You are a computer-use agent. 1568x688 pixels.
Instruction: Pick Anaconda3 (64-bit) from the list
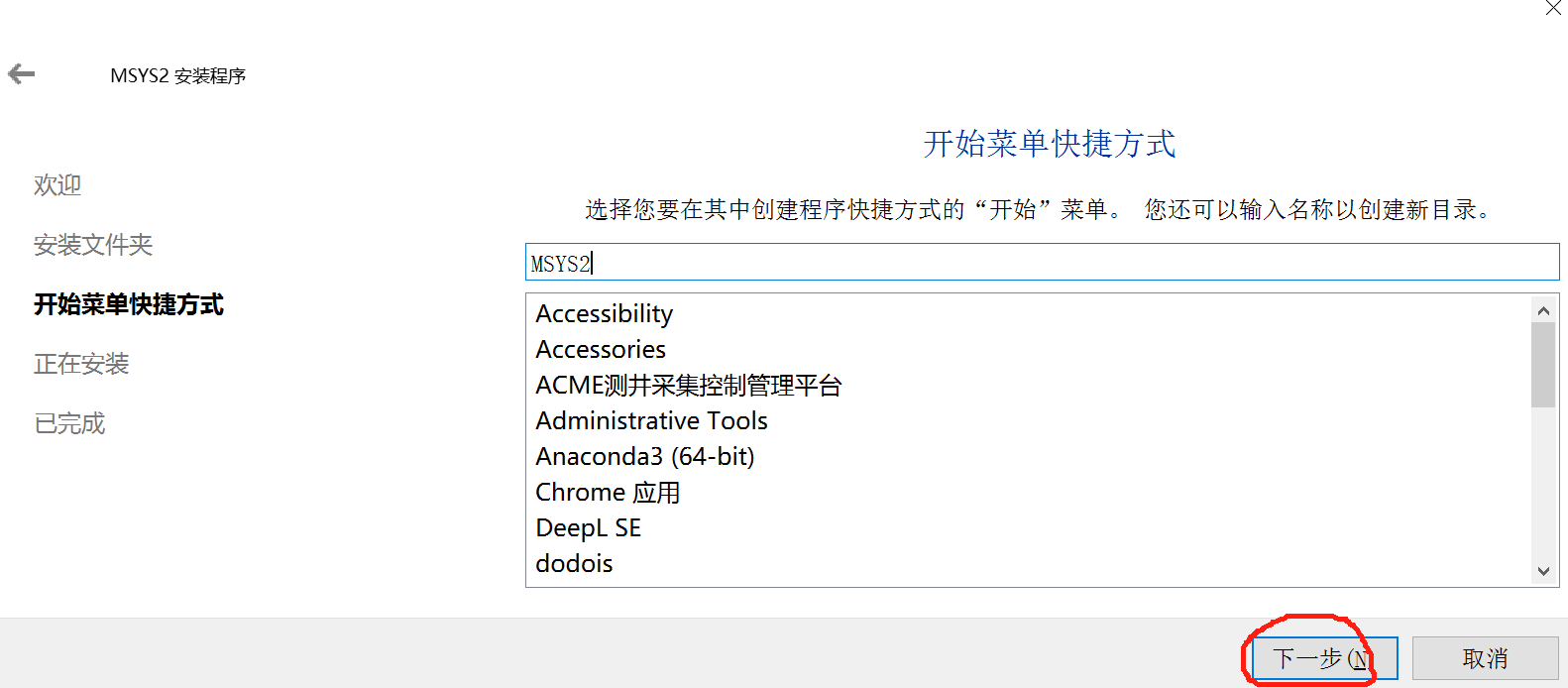[1028, 456]
